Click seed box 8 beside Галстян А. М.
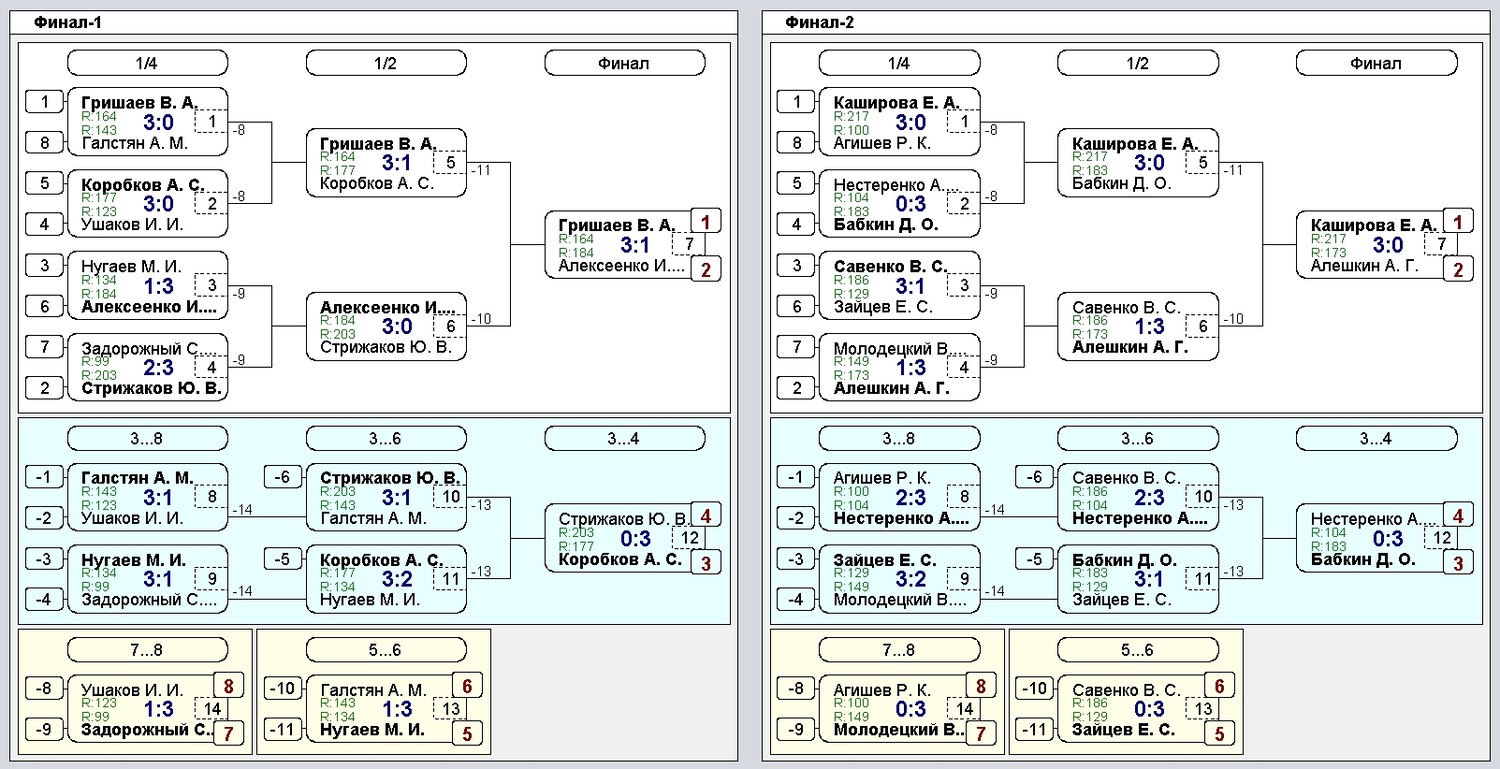Viewport: 1500px width, 769px height. click(43, 143)
